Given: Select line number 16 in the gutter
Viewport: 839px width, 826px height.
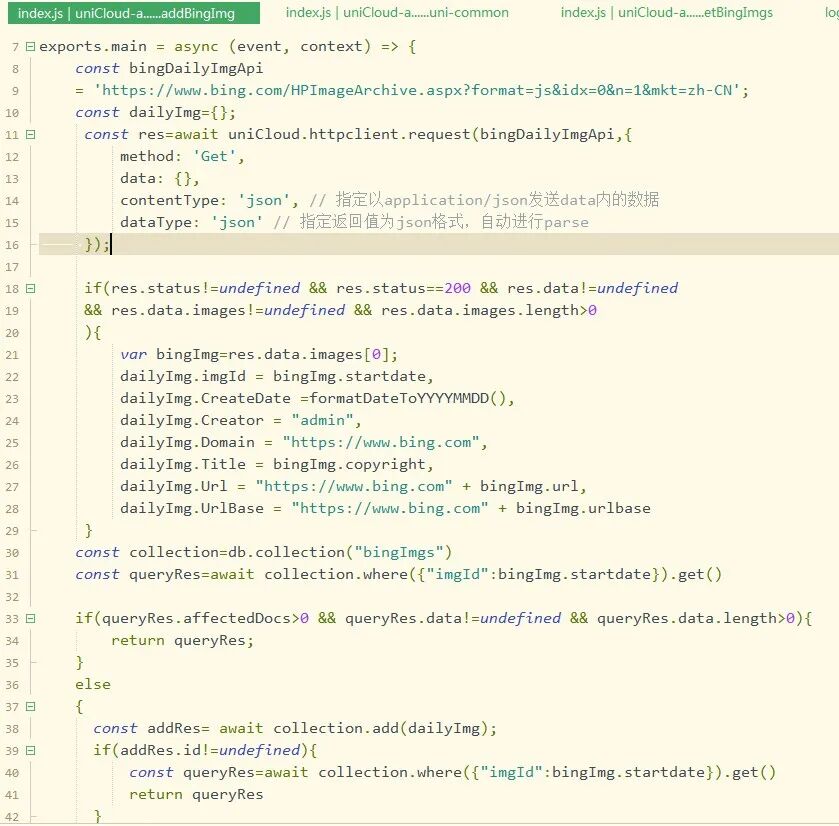Looking at the screenshot, I should click(12, 245).
